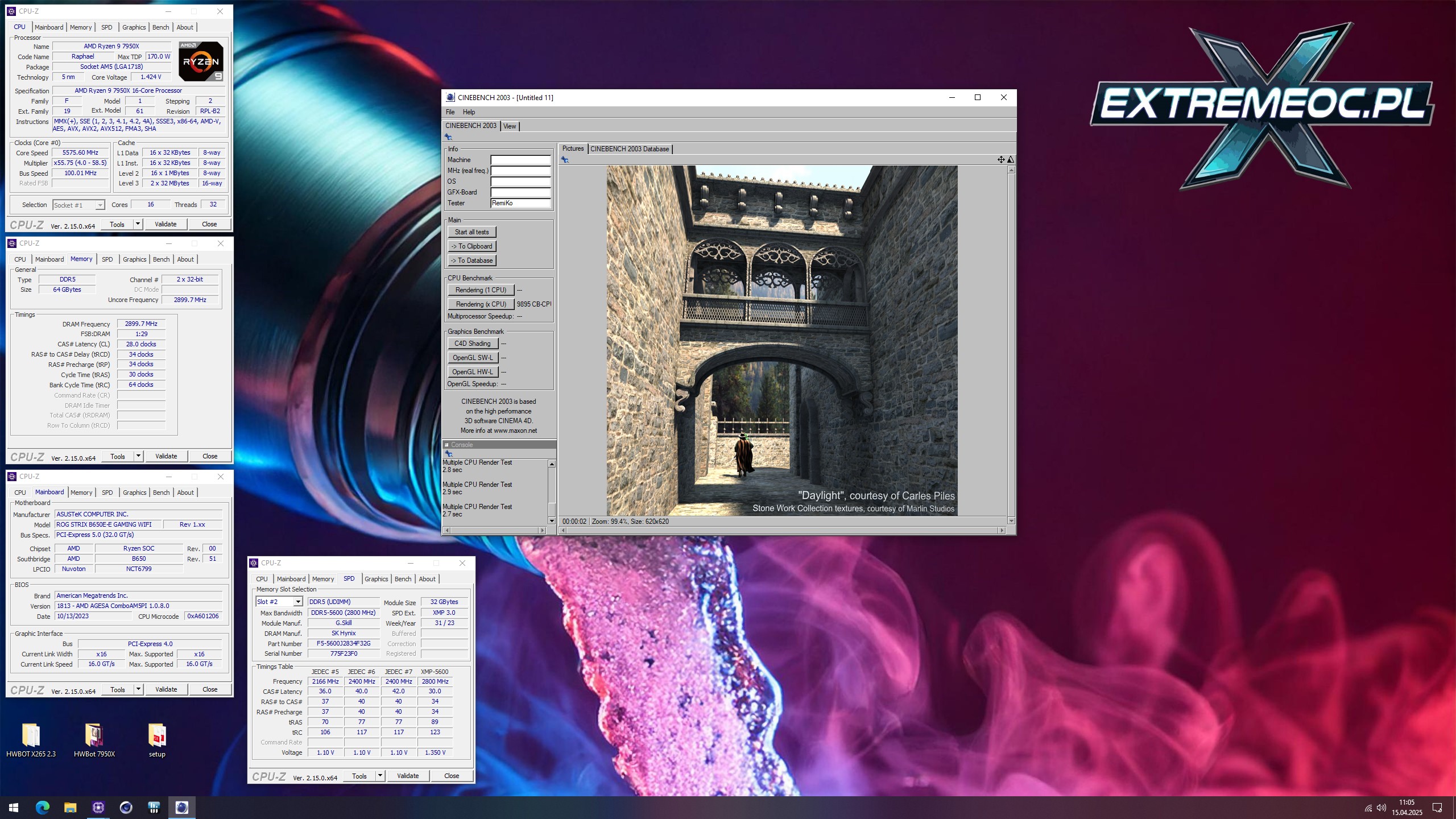Image resolution: width=1456 pixels, height=819 pixels.
Task: Expand the Tools dropdown arrow in the CPU-Z Mainboard window
Action: [138, 689]
